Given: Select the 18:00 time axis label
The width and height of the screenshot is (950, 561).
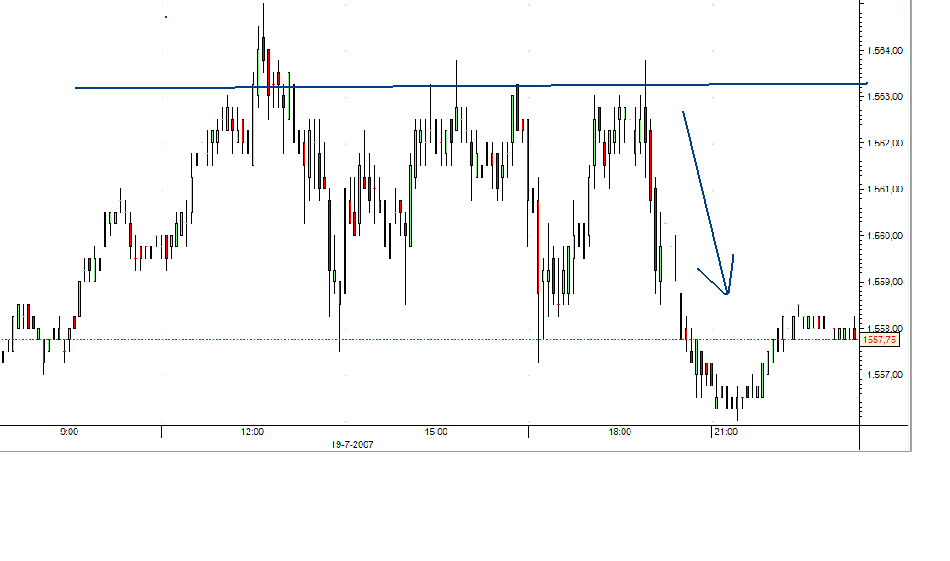Looking at the screenshot, I should tap(619, 432).
